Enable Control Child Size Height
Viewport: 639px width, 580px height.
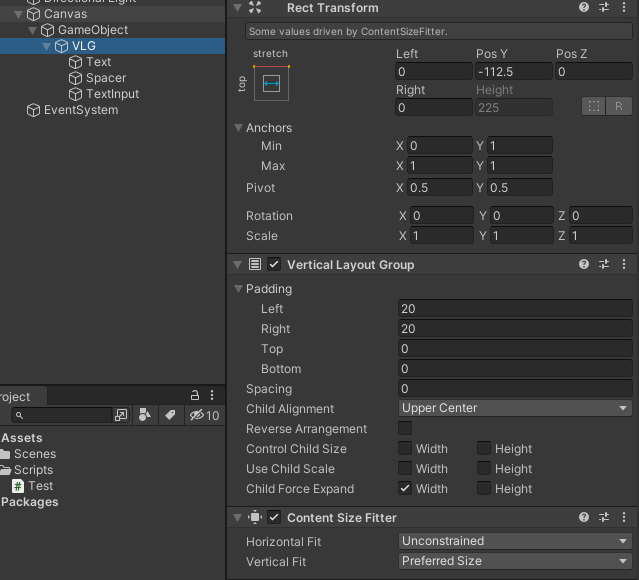[484, 448]
